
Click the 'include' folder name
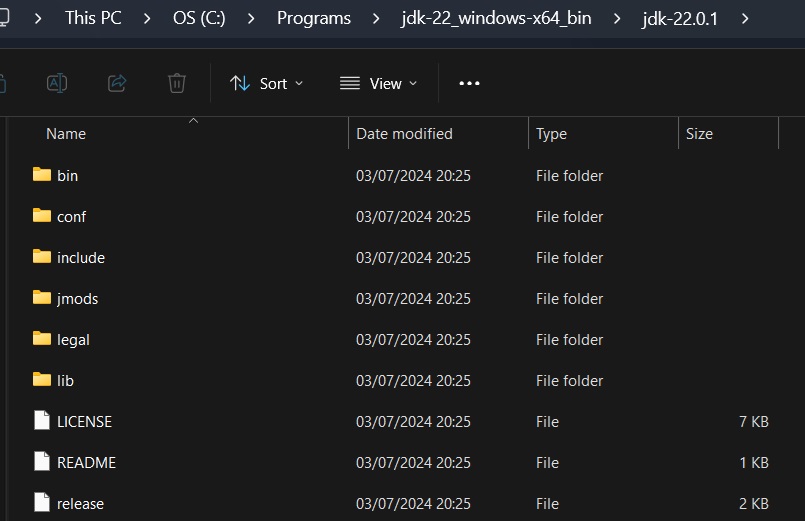81,258
